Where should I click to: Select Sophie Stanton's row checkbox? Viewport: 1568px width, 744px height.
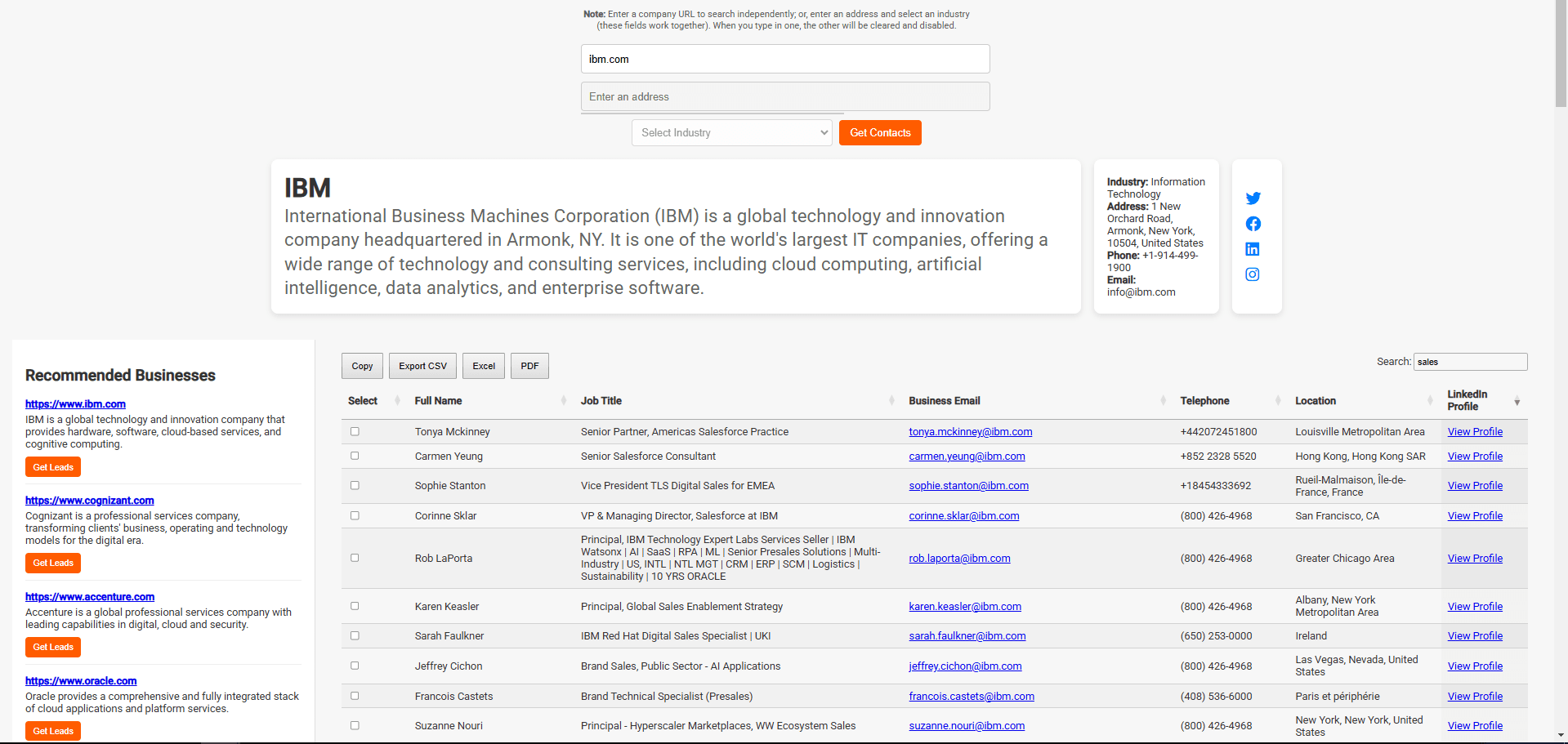(355, 485)
